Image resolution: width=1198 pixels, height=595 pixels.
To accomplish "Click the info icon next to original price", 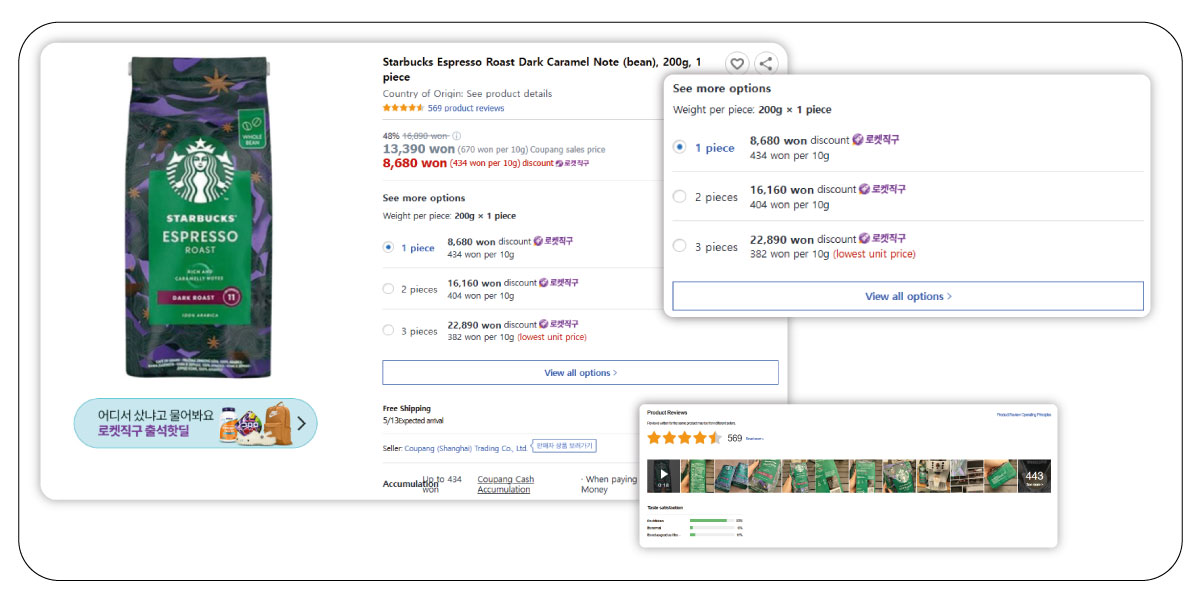I will click(x=457, y=136).
